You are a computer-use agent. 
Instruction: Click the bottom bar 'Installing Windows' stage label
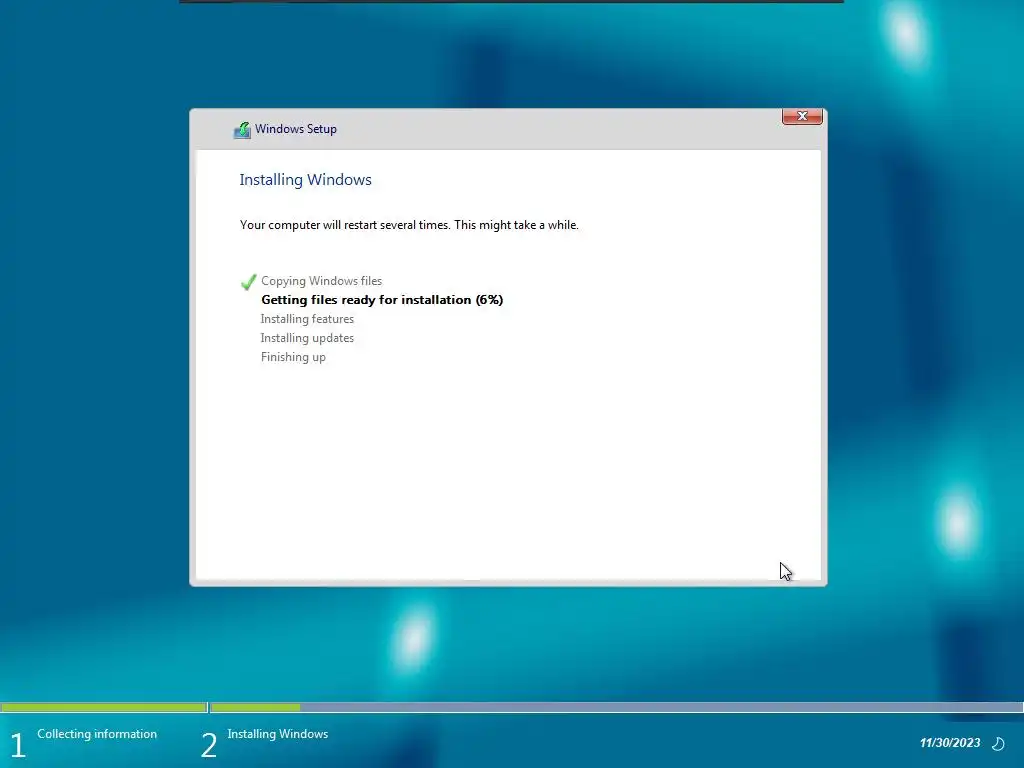tap(278, 734)
